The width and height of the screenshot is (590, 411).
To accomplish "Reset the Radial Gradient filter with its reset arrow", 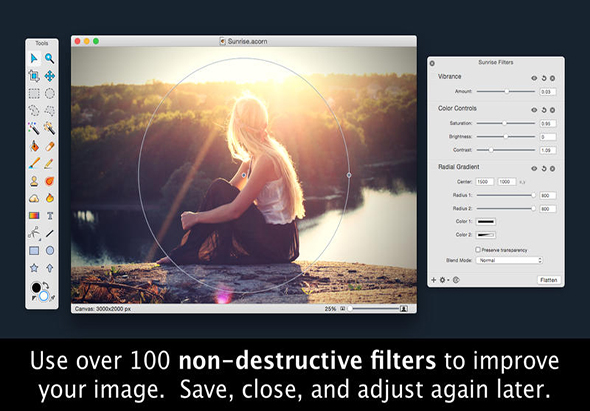I will click(x=544, y=169).
